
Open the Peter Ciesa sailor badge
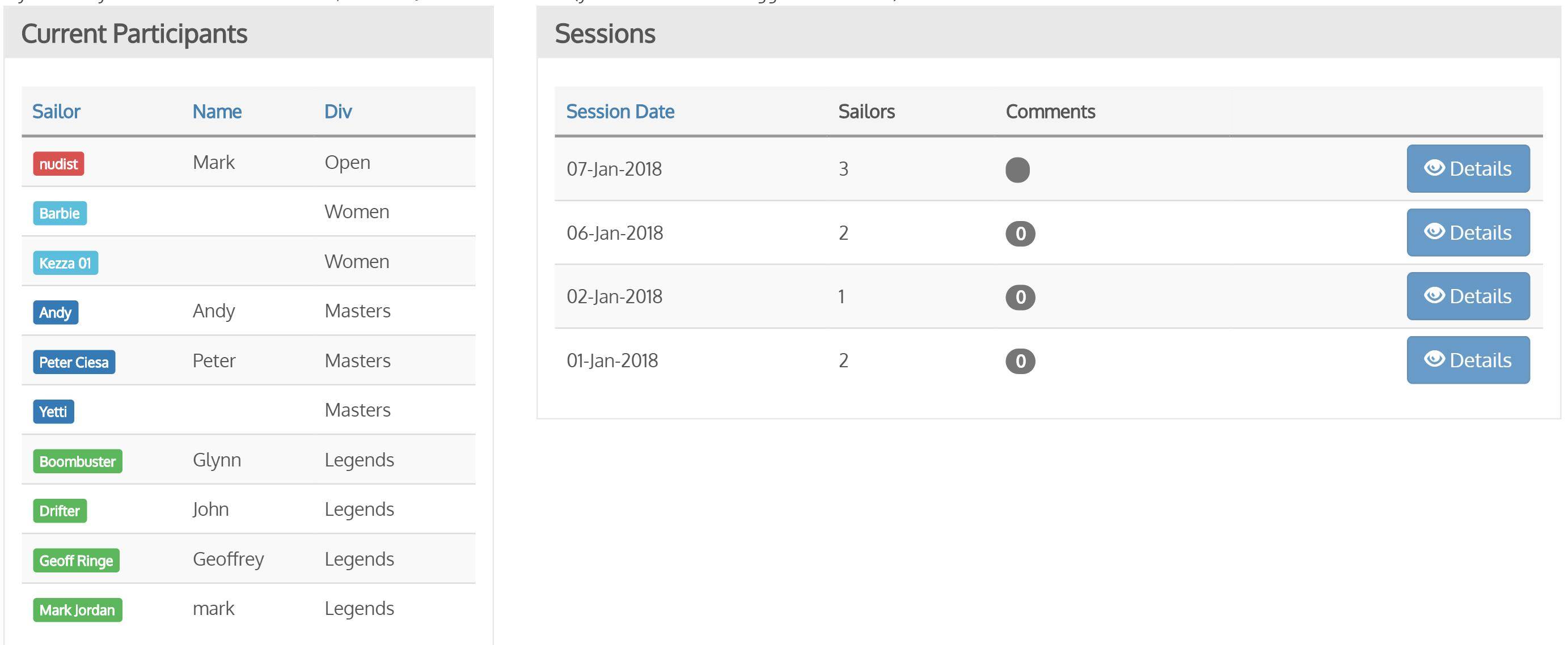pyautogui.click(x=74, y=362)
